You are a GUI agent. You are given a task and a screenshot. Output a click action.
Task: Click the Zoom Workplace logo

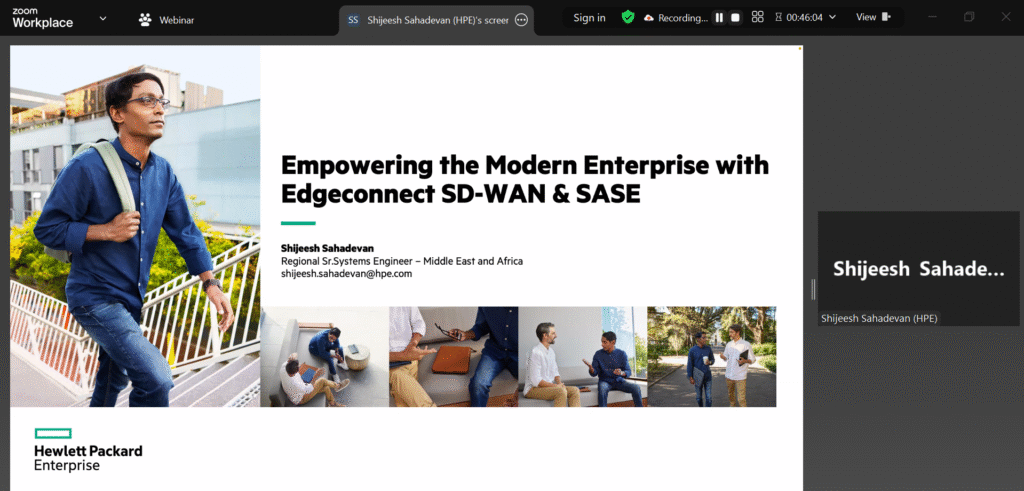pos(43,18)
